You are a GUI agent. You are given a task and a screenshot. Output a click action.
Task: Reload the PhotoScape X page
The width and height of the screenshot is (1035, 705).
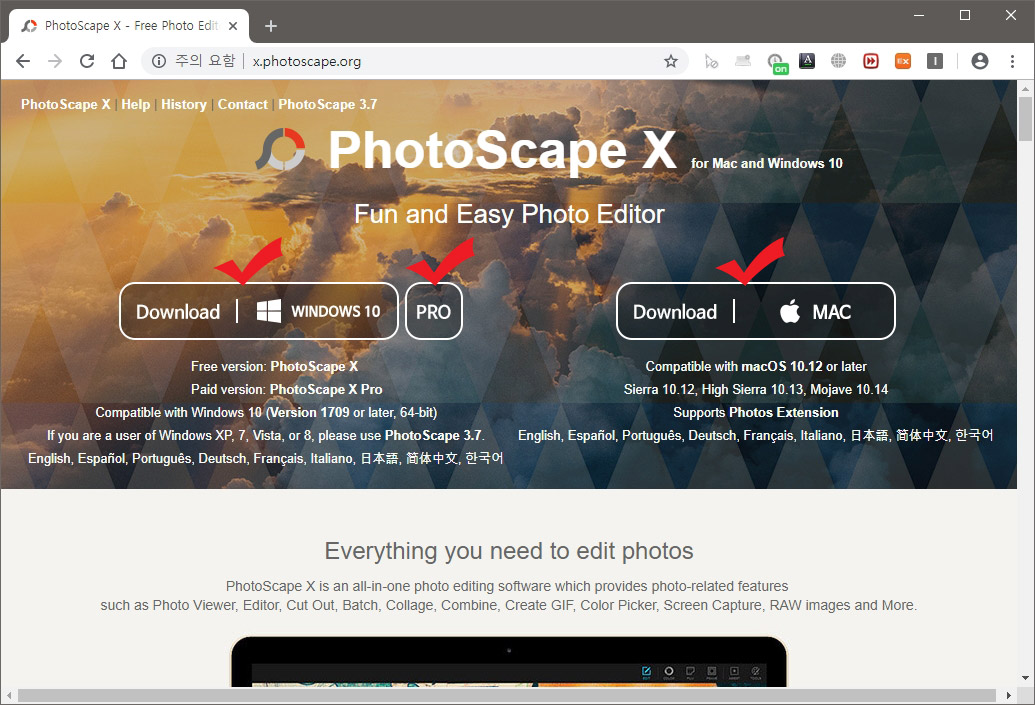tap(87, 61)
